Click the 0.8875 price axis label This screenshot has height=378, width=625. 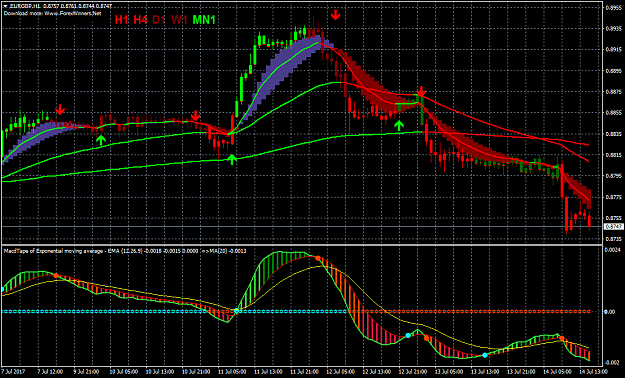613,92
